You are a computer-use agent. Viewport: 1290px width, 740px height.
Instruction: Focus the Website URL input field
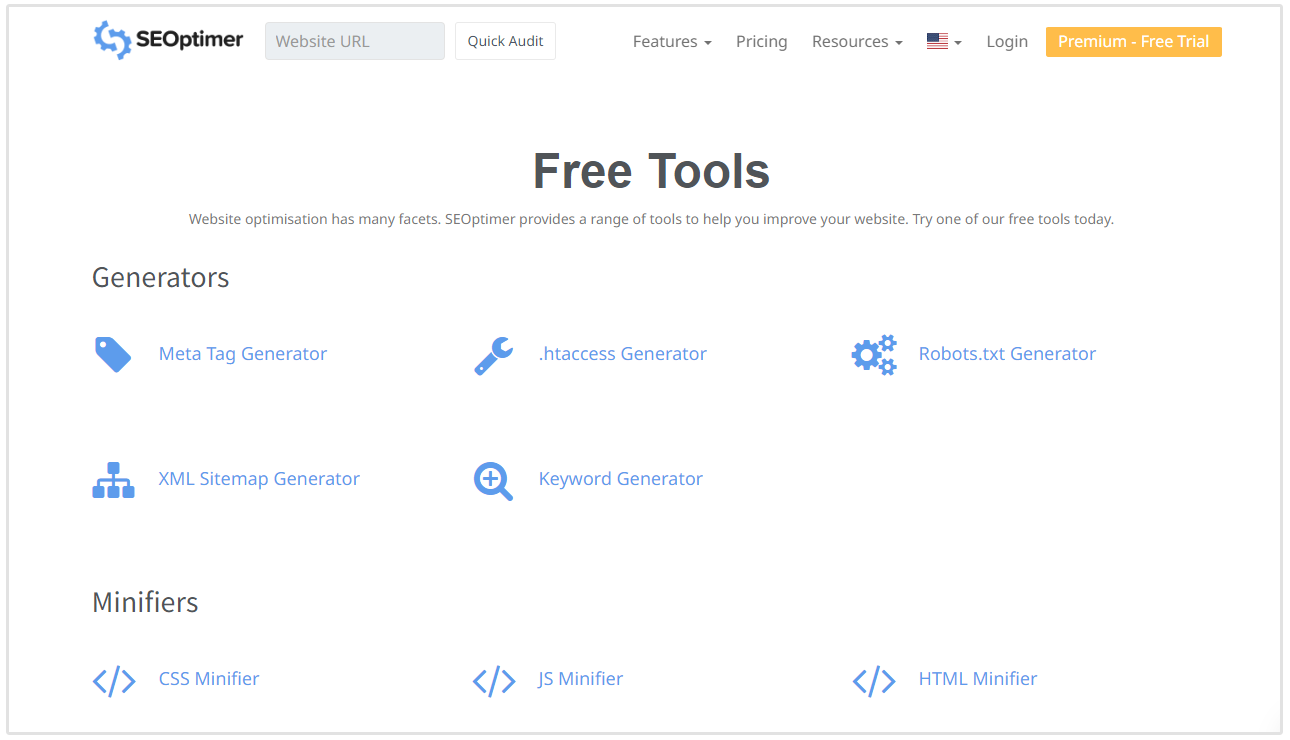click(354, 42)
